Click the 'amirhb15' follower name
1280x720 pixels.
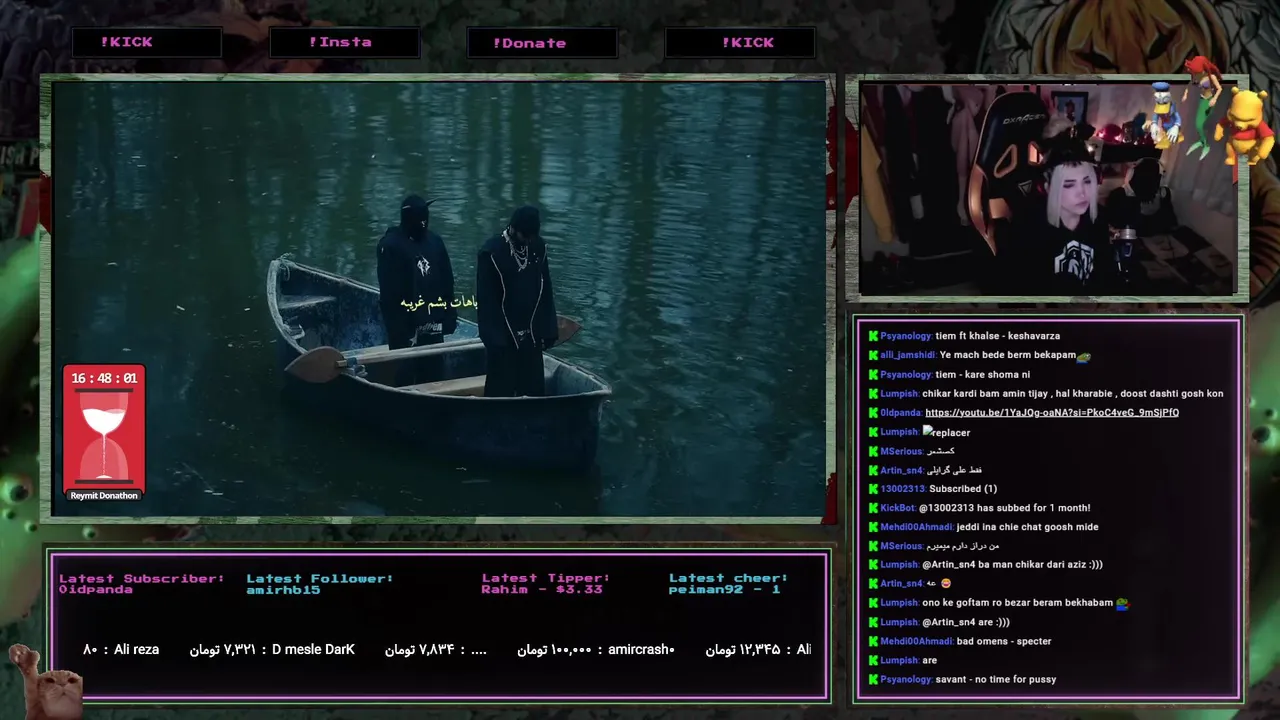[283, 590]
